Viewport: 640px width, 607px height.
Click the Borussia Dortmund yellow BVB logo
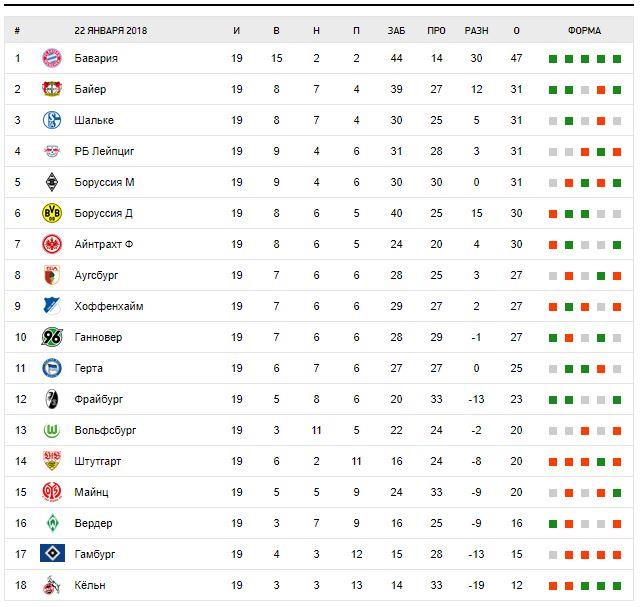tap(52, 213)
